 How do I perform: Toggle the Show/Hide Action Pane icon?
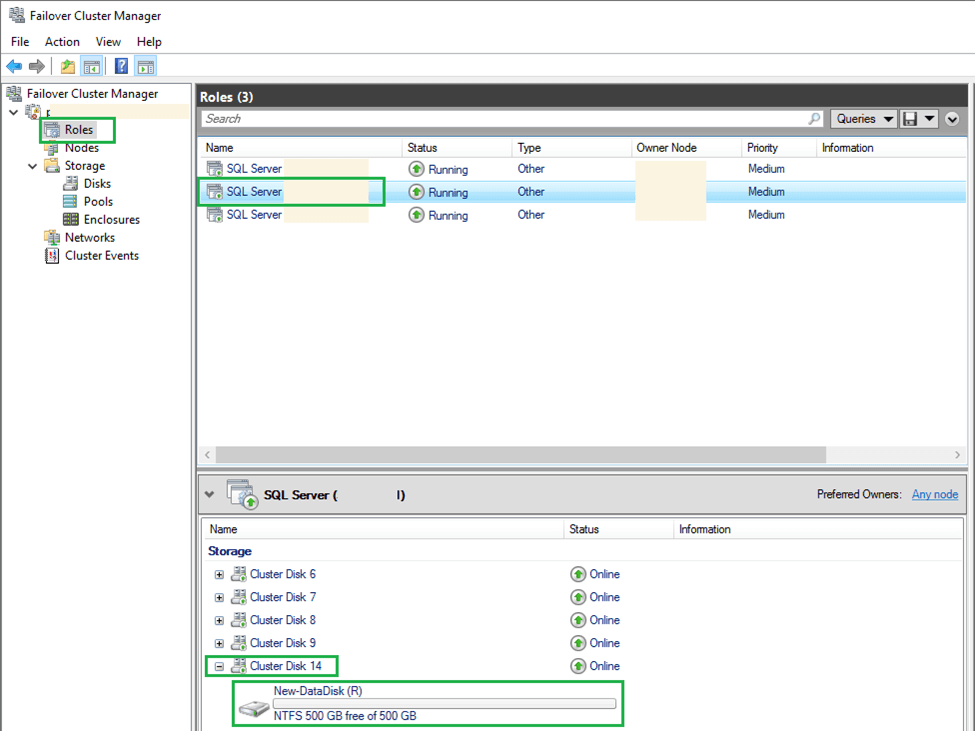tap(146, 67)
